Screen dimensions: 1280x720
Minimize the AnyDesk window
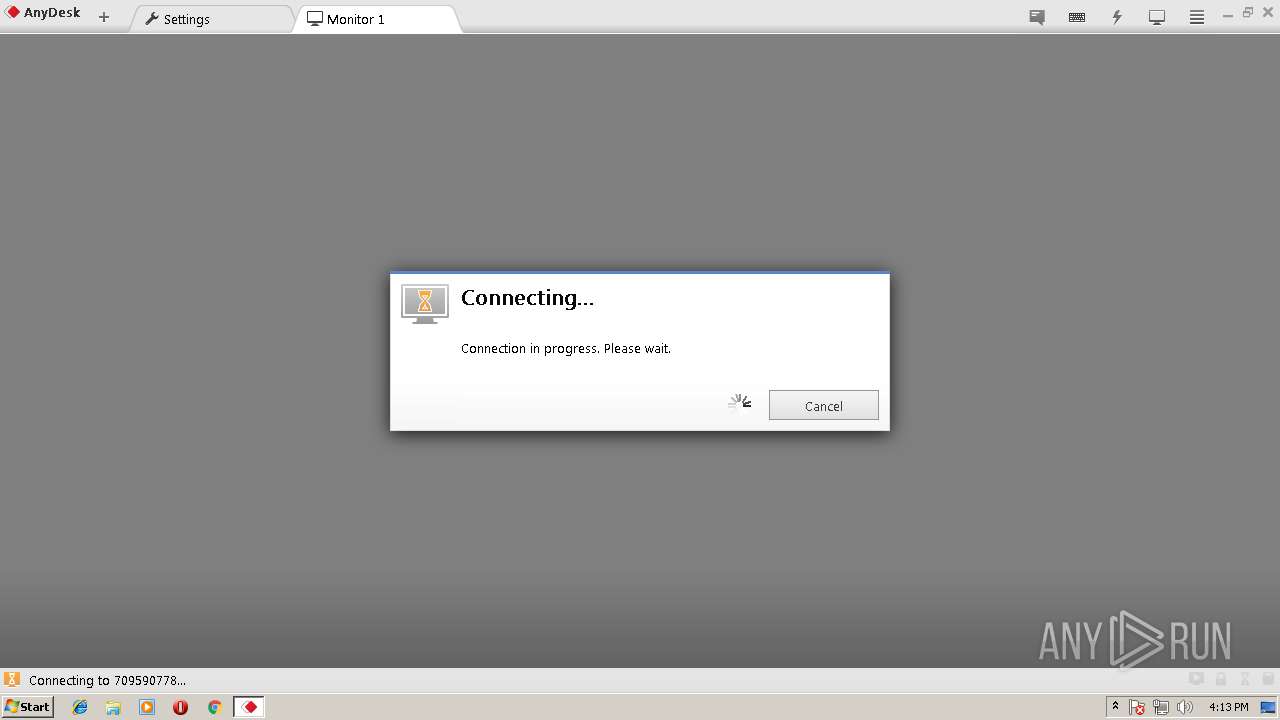click(x=1228, y=14)
